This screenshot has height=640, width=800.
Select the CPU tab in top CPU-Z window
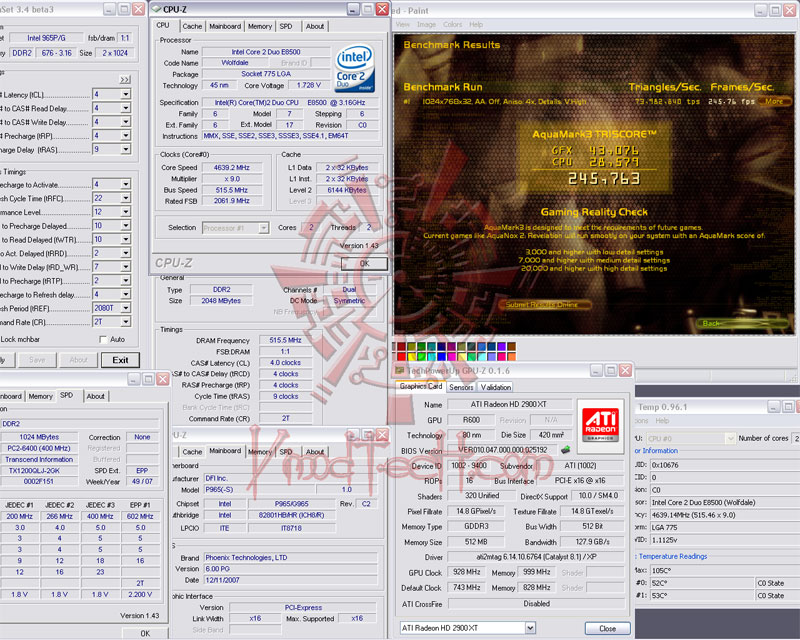coord(163,26)
